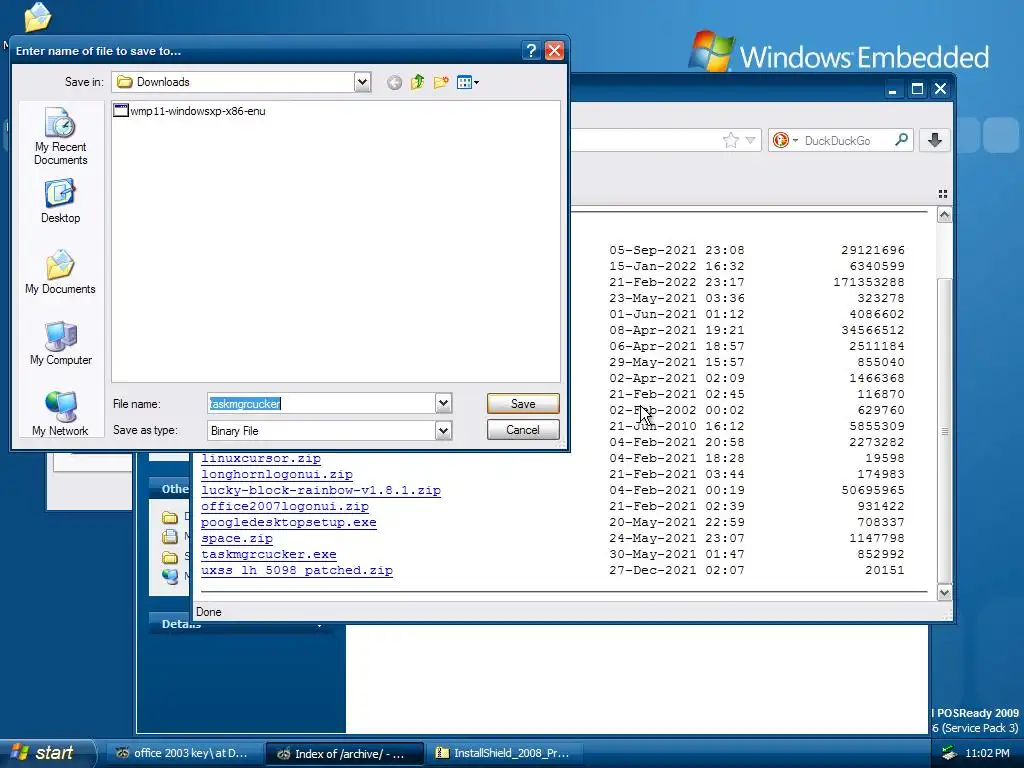Select Desktop shortcut in save dialog sidebar
This screenshot has width=1024, height=768.
pyautogui.click(x=60, y=202)
